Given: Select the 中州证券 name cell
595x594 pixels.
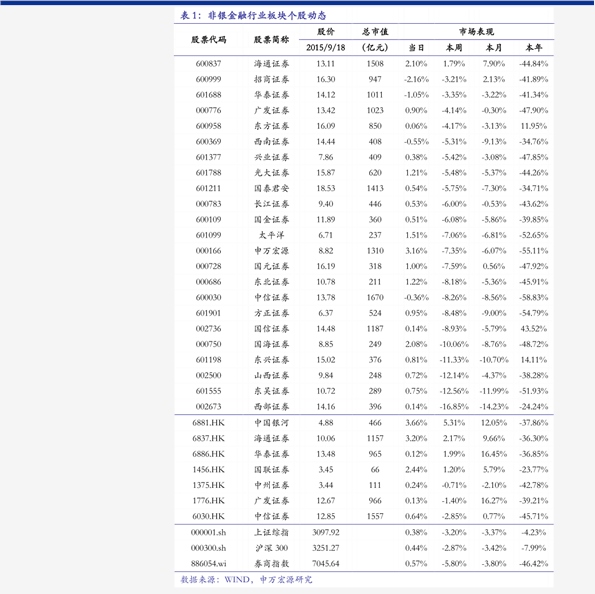Looking at the screenshot, I should [271, 485].
